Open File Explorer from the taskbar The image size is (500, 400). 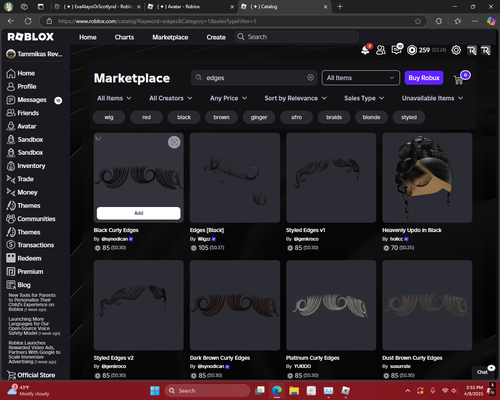[294, 391]
